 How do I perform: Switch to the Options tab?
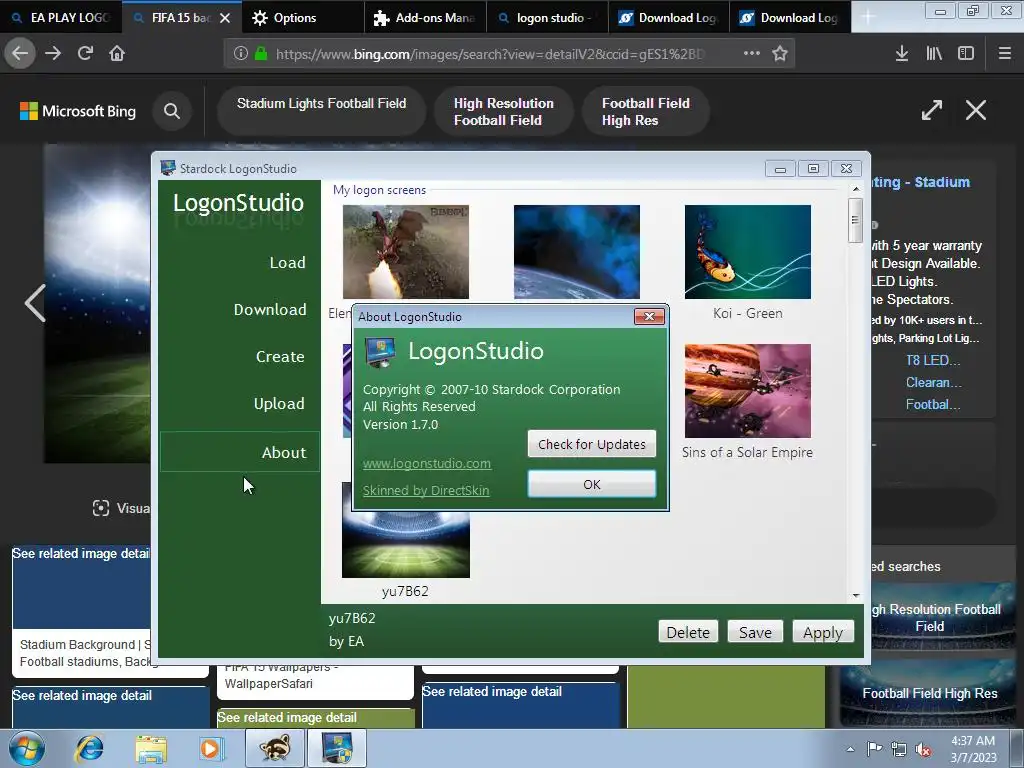tap(303, 18)
